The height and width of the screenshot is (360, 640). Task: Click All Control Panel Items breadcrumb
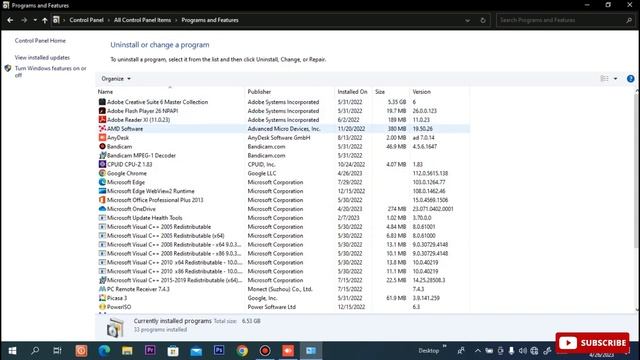(142, 20)
